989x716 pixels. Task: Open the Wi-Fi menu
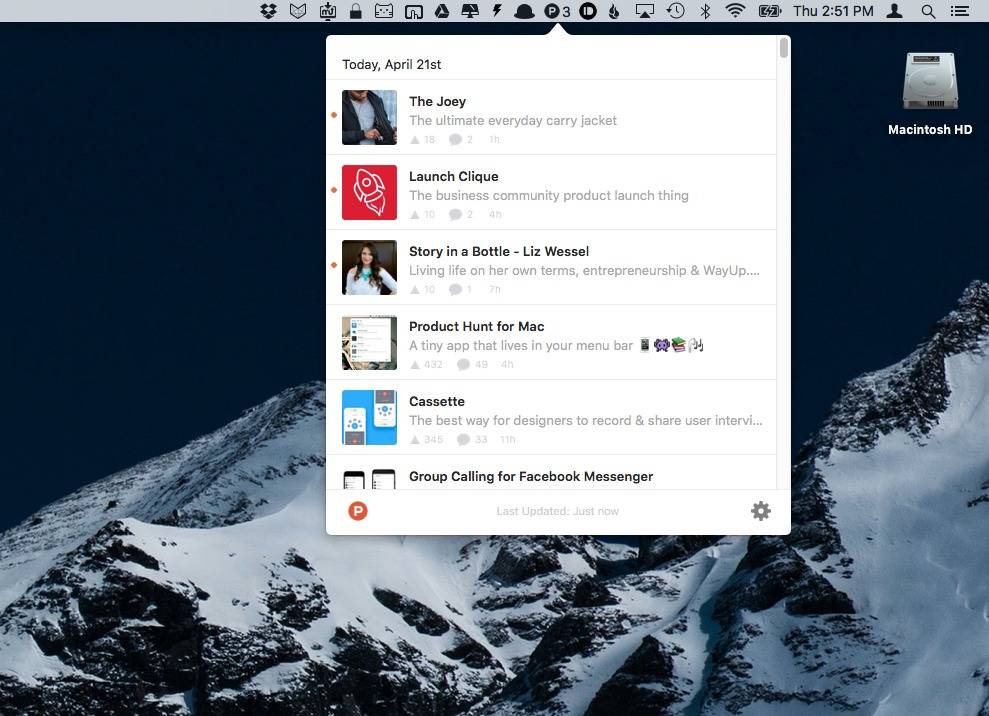735,11
